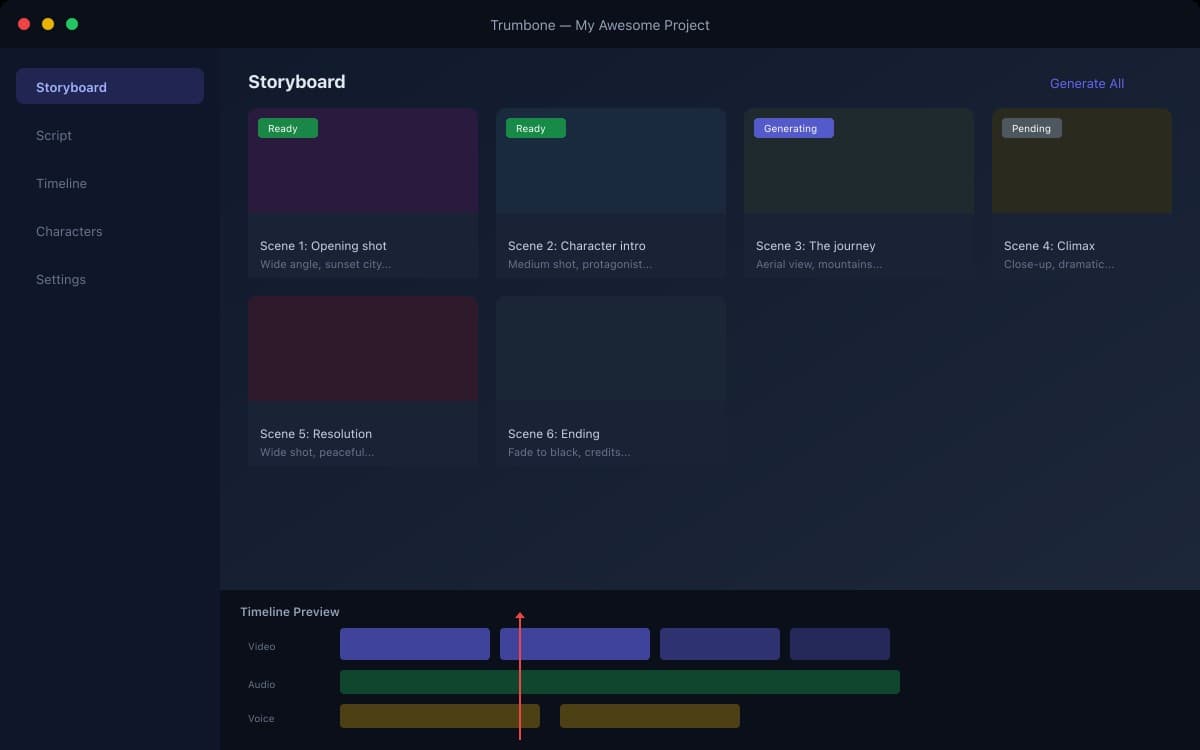Open the Settings section

click(61, 279)
